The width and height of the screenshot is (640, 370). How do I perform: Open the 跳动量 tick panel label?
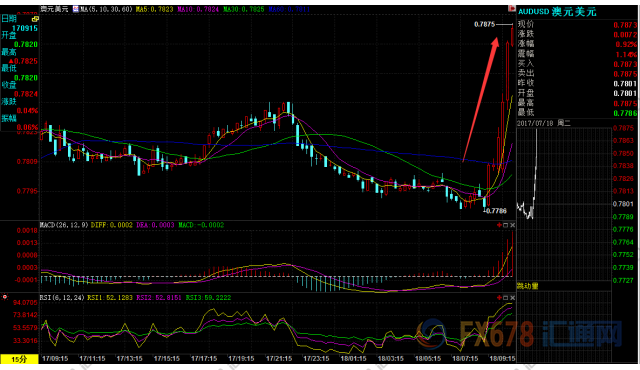click(528, 286)
